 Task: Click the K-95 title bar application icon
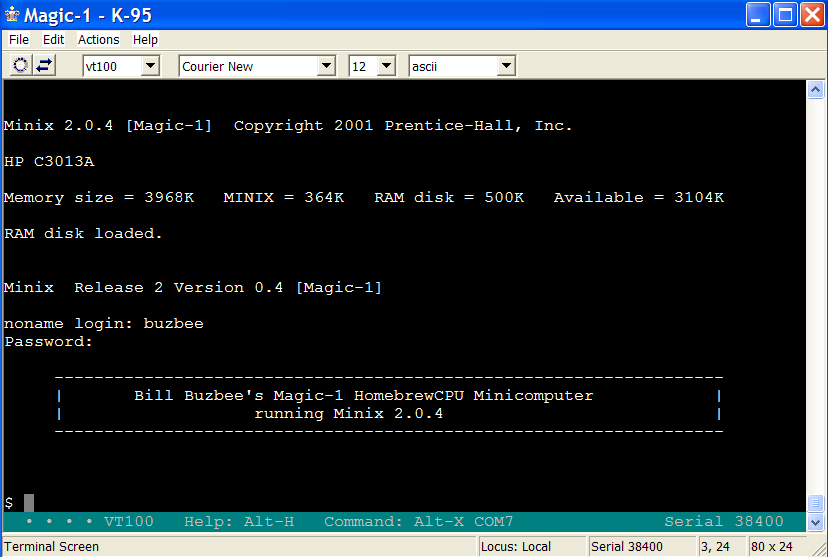pyautogui.click(x=12, y=15)
